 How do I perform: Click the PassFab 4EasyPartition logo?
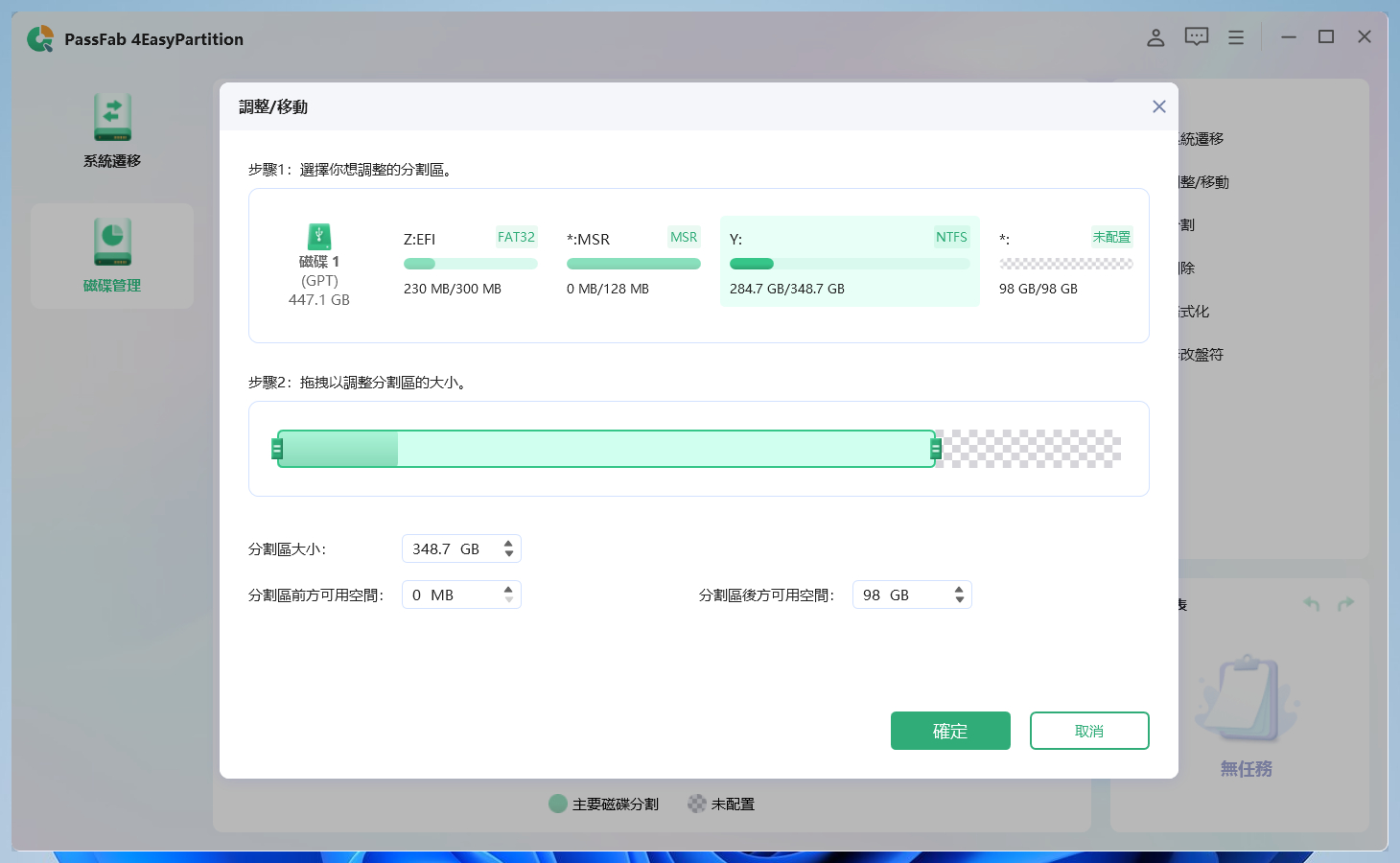pos(40,39)
